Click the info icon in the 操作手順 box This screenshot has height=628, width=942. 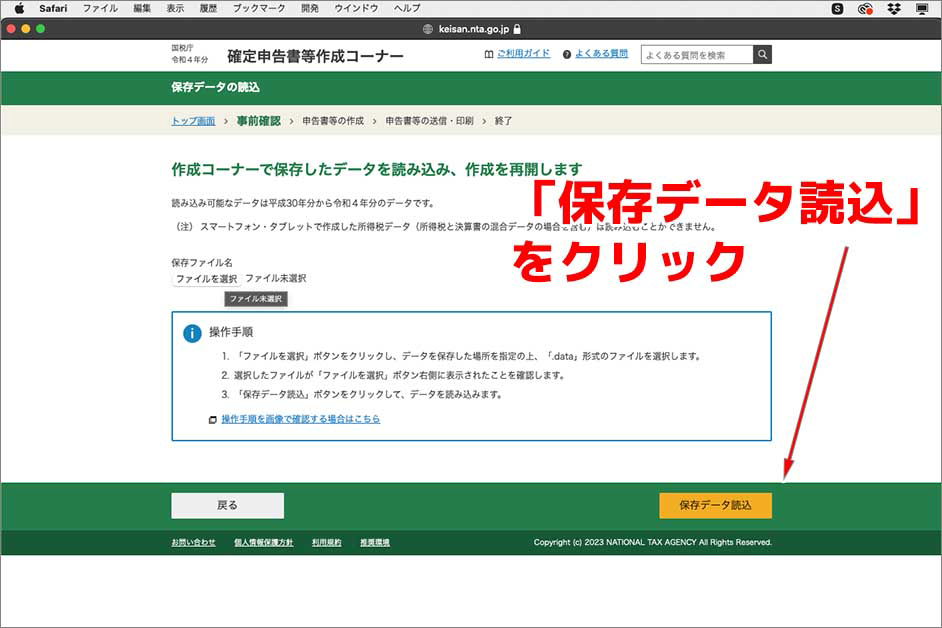pyautogui.click(x=192, y=332)
